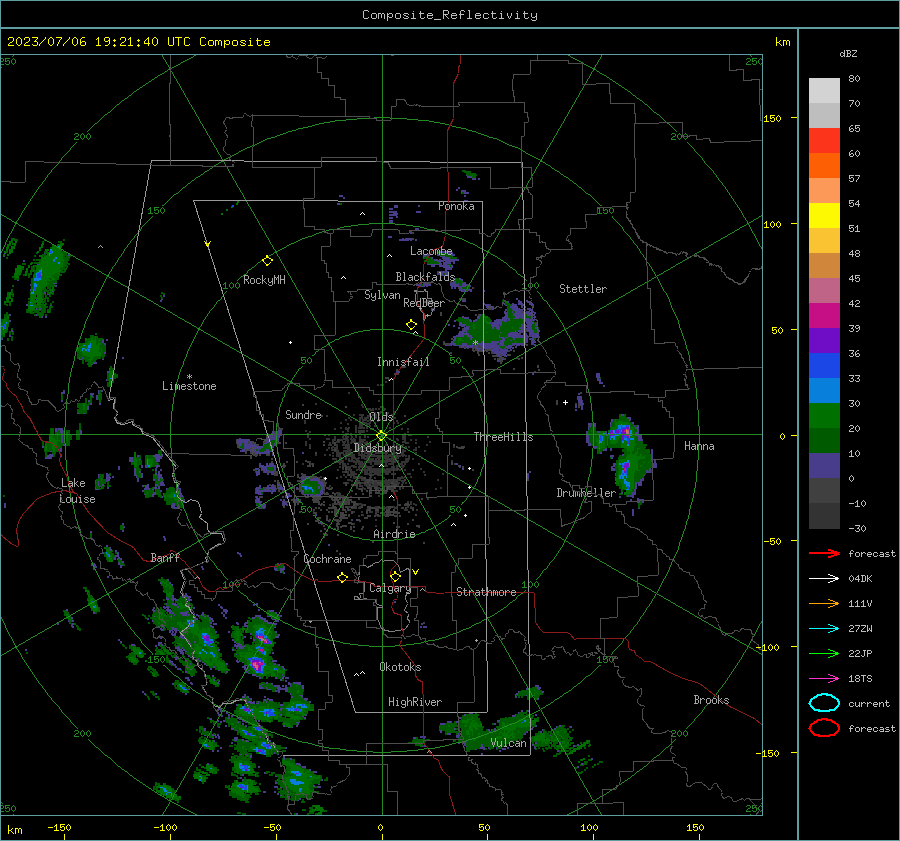Click the Ponoka city label
Image resolution: width=900 pixels, height=841 pixels.
pos(456,206)
